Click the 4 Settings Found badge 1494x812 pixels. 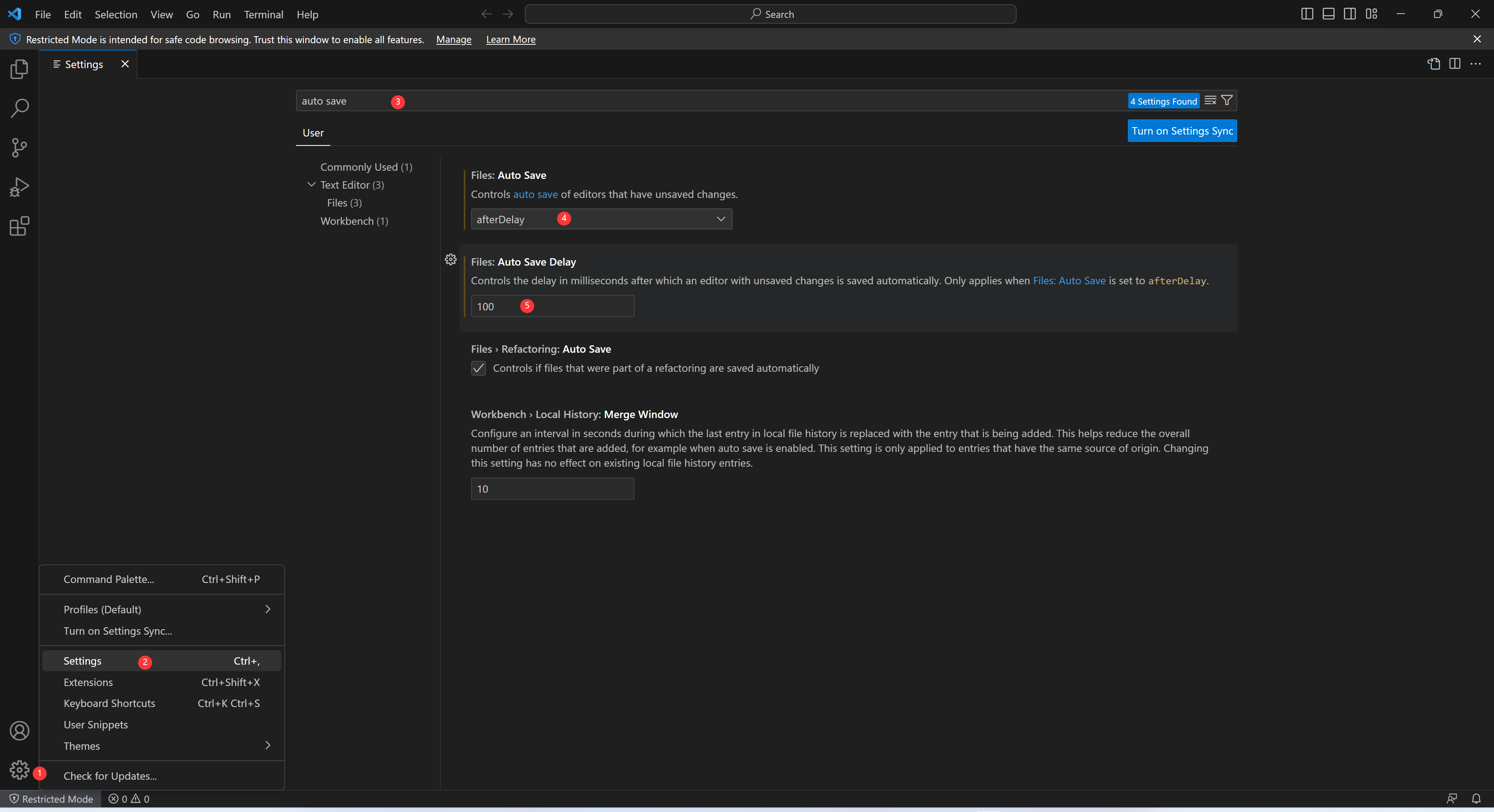pos(1163,101)
